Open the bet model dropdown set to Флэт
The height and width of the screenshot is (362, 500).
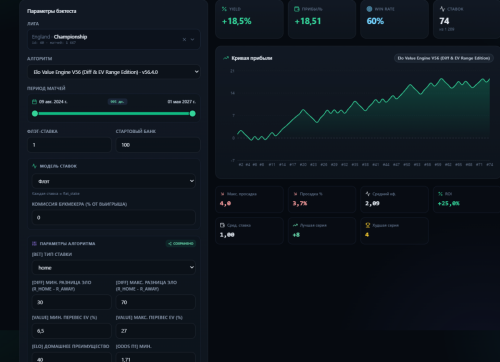coord(114,181)
